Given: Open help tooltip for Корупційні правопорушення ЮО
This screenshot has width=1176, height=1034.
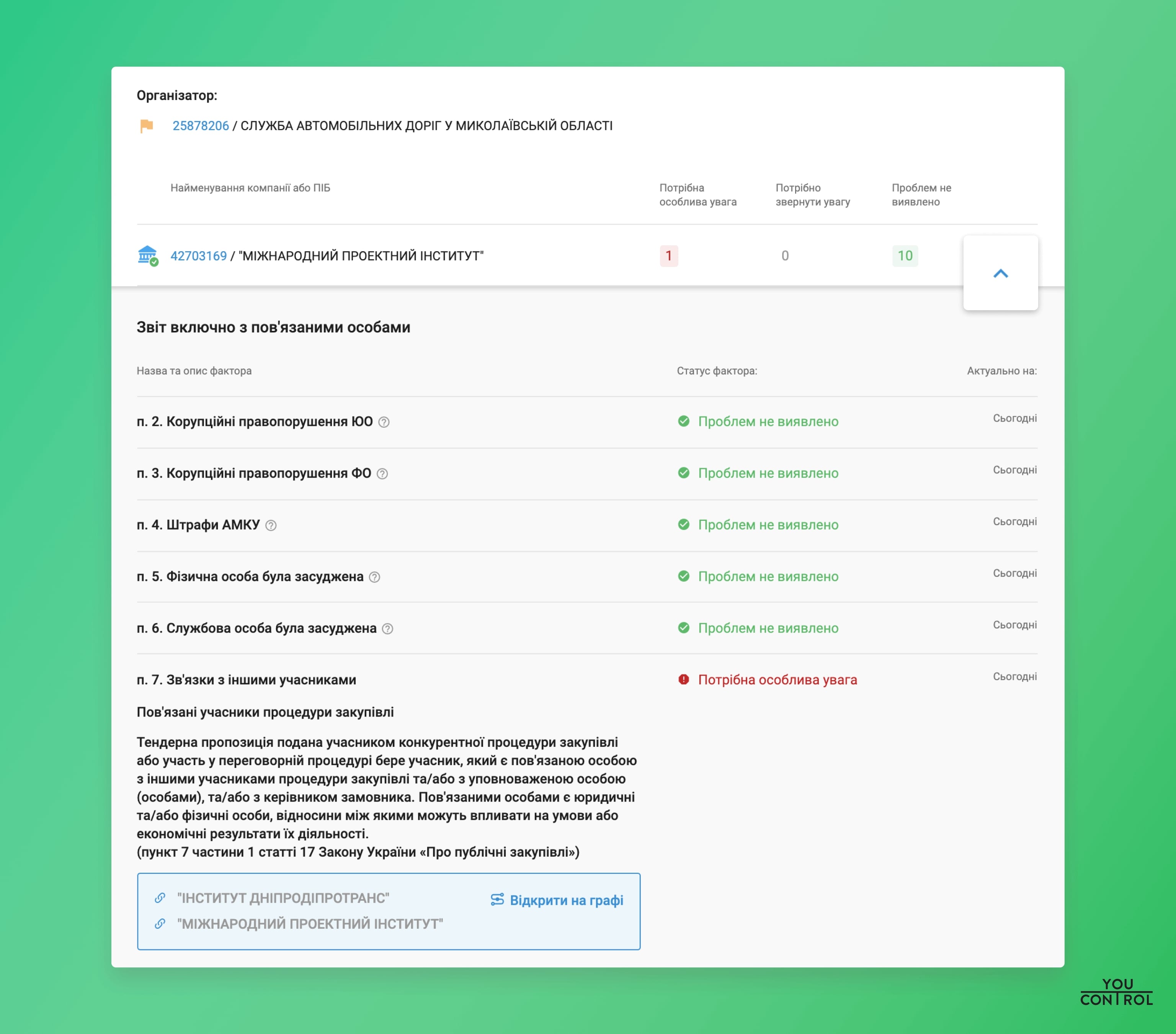Looking at the screenshot, I should point(384,422).
